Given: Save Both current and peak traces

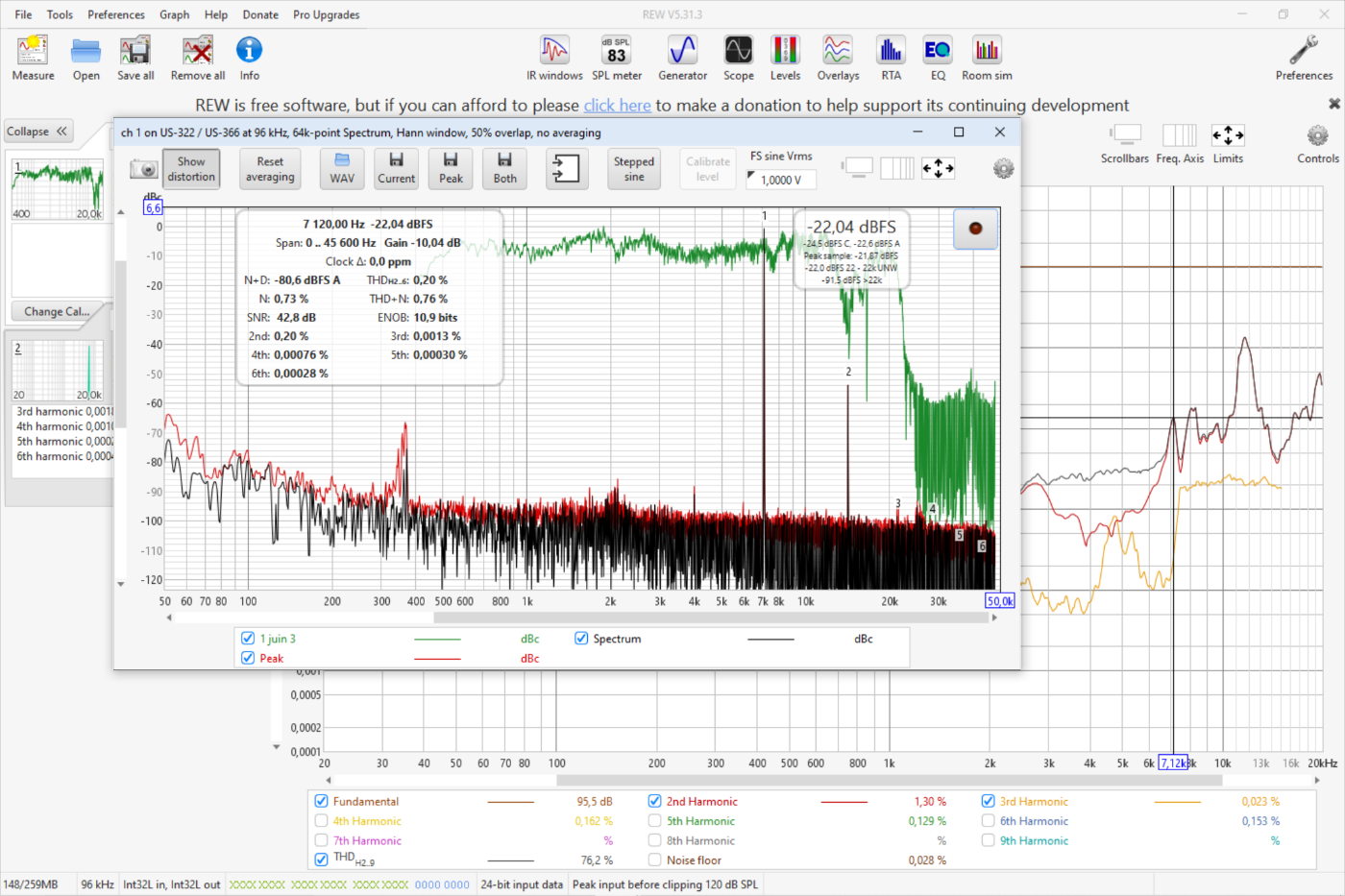Looking at the screenshot, I should pyautogui.click(x=504, y=169).
